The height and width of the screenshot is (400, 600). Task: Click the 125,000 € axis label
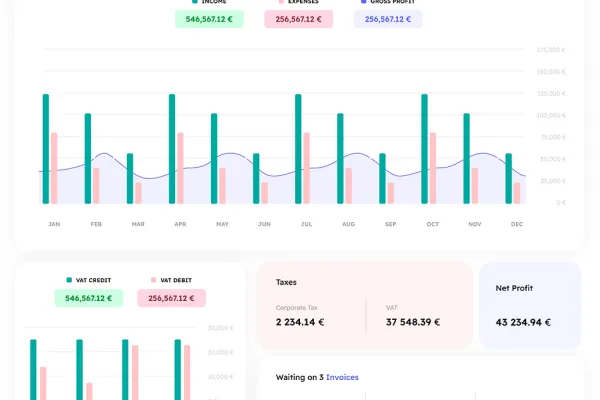point(551,93)
